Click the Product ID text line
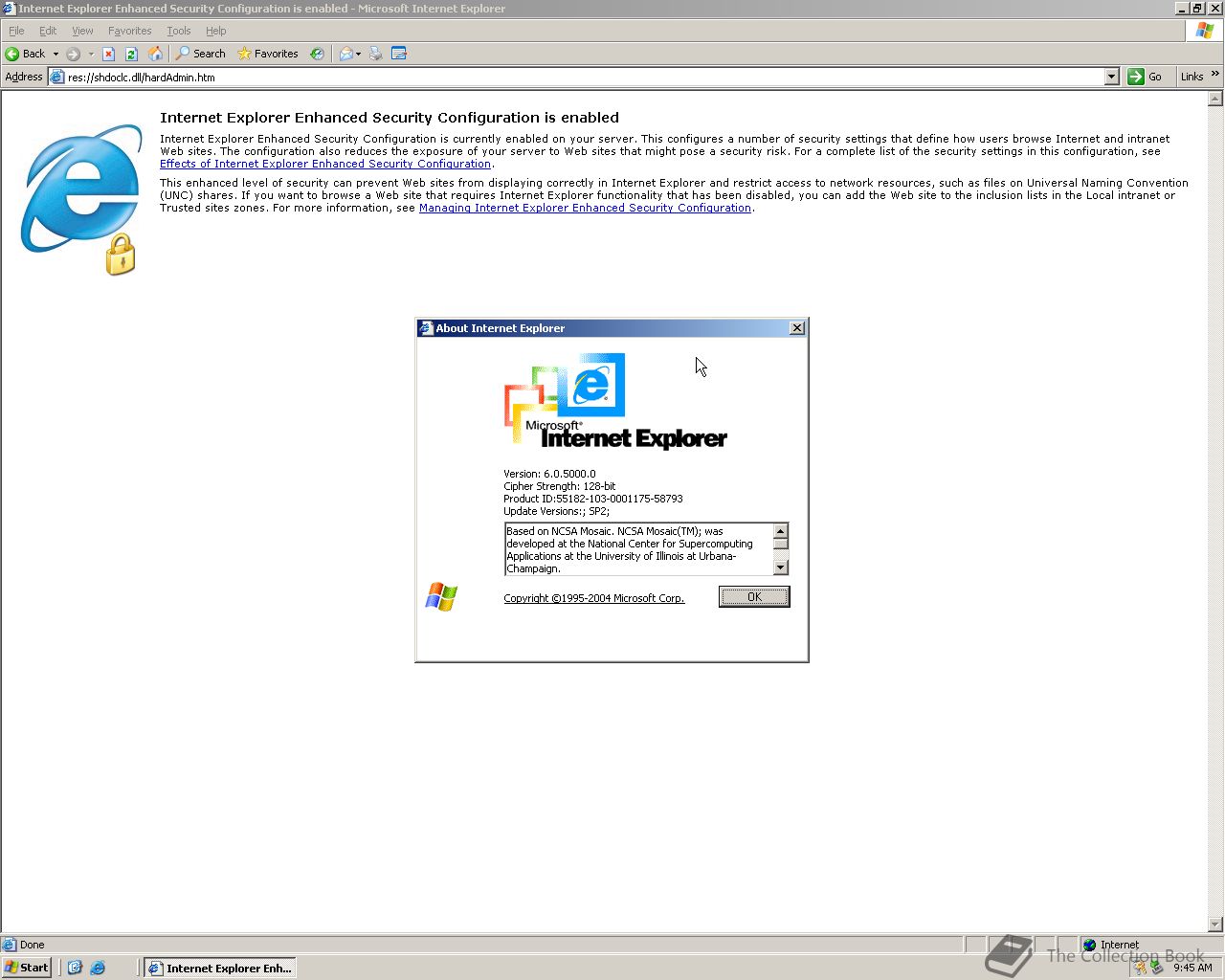 point(593,499)
